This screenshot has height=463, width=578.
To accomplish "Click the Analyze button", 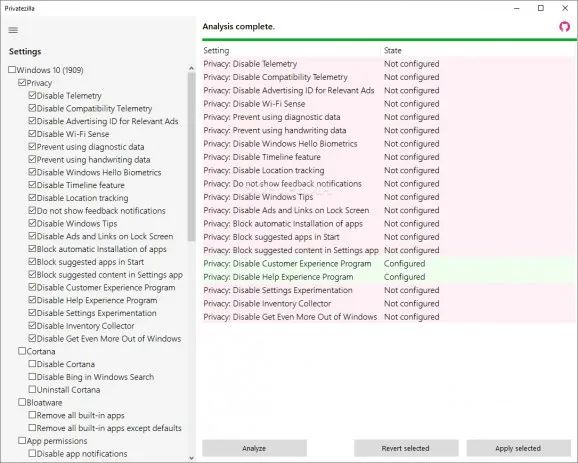I will (254, 448).
